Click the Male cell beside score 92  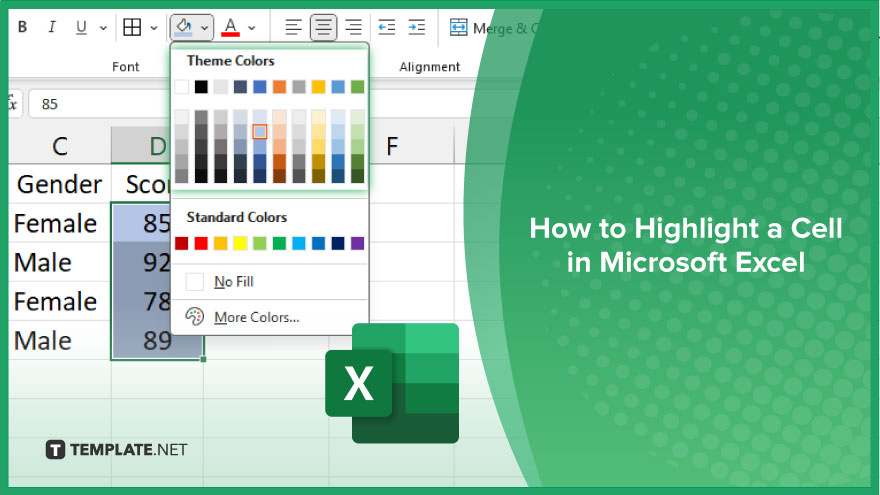click(x=60, y=262)
